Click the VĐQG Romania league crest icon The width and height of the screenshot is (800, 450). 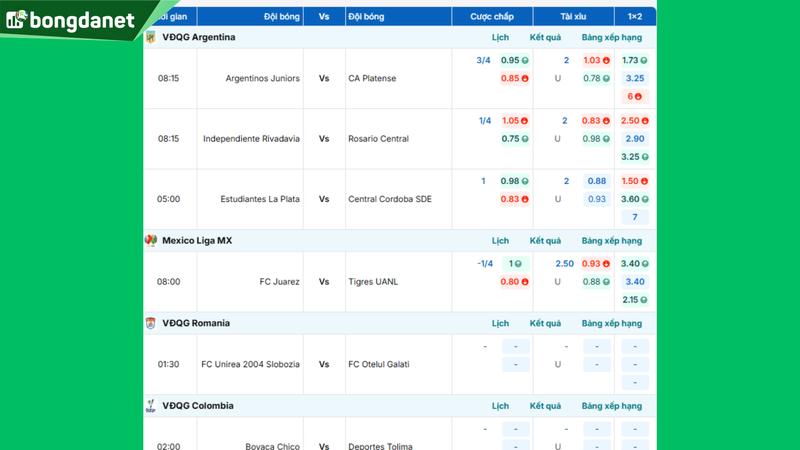[151, 323]
